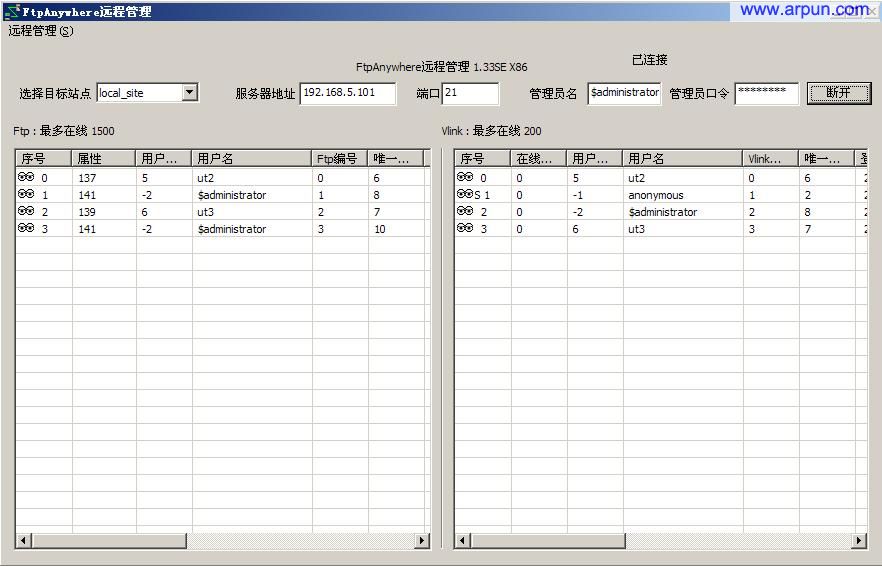Click the Vlink row 0 ut2 icon

[465, 177]
